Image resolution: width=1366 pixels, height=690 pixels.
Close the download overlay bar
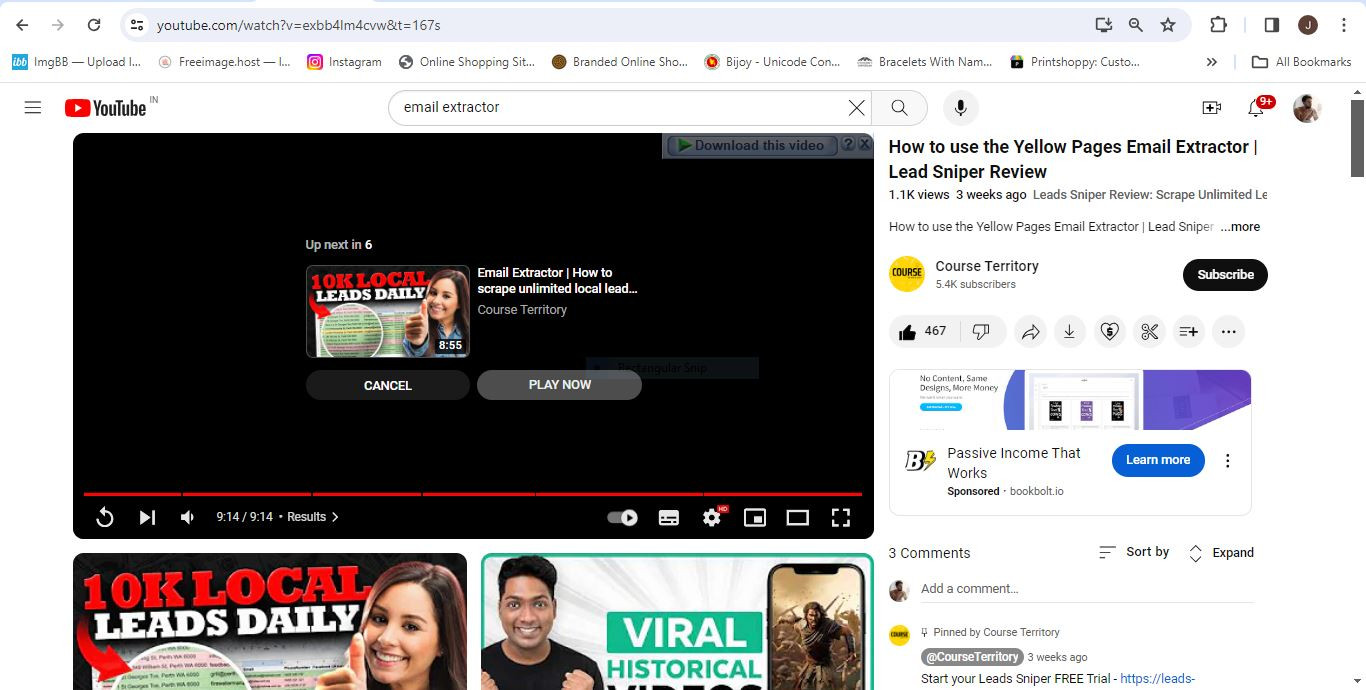coord(865,144)
